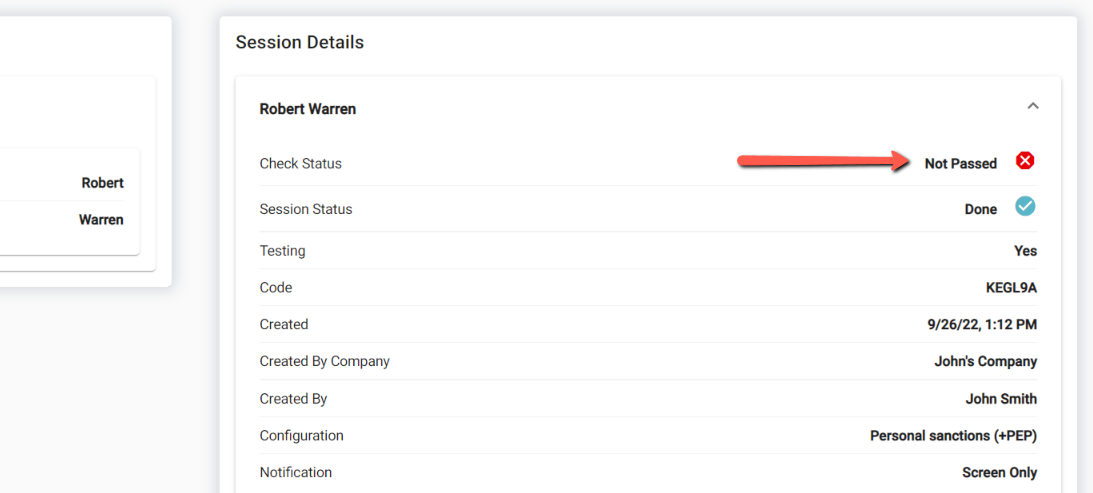Select the Robert Warren panel header
1093x493 pixels.
(x=308, y=109)
